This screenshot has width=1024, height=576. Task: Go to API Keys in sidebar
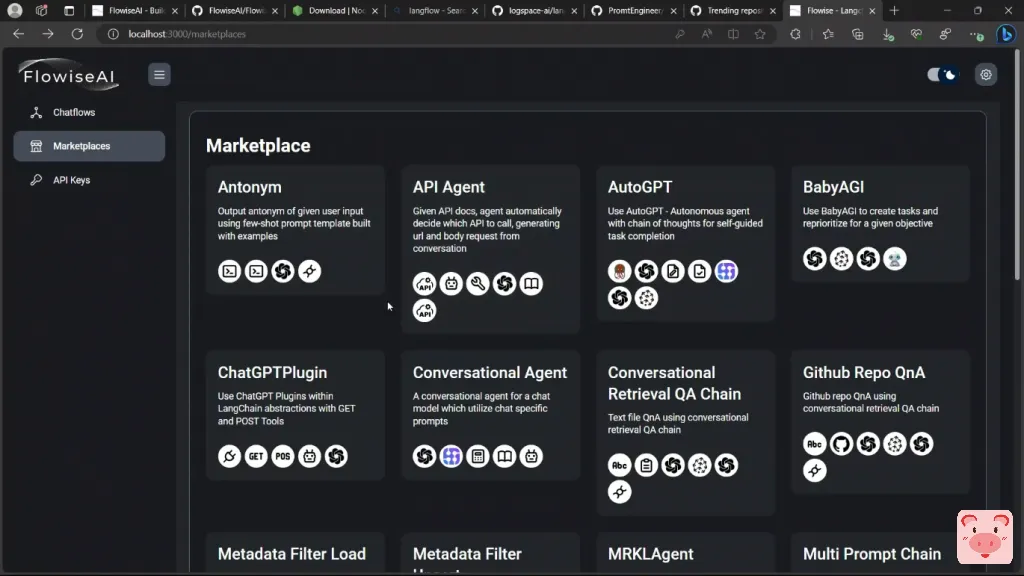pyautogui.click(x=72, y=180)
